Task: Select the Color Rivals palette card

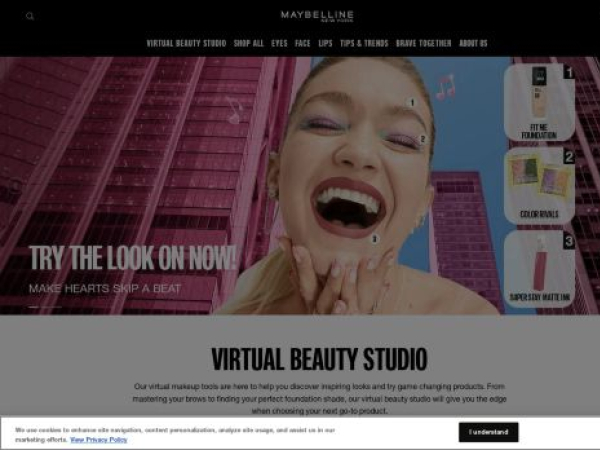Action: (x=539, y=186)
